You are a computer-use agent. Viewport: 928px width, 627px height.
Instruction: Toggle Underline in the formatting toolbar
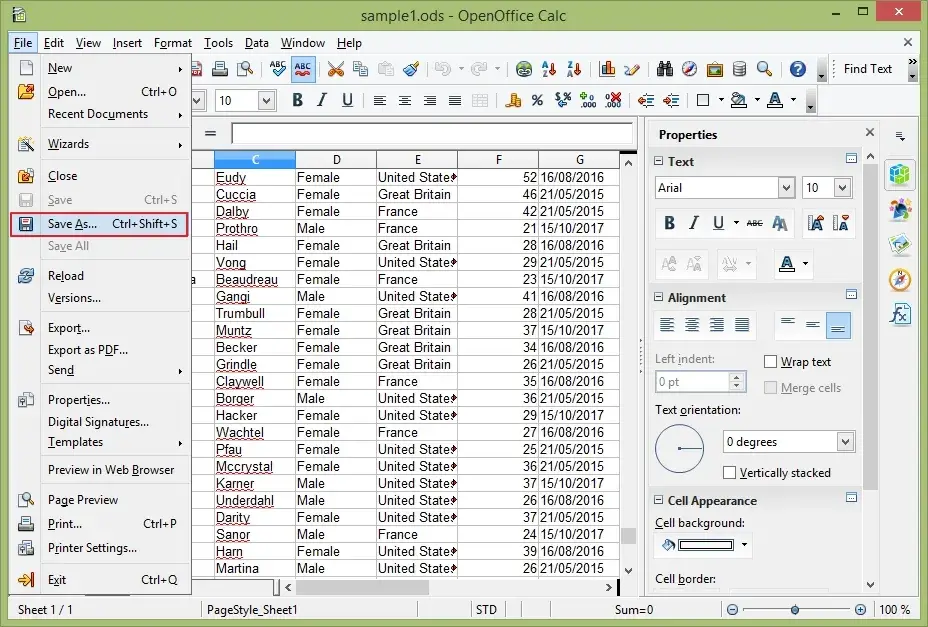tap(347, 101)
